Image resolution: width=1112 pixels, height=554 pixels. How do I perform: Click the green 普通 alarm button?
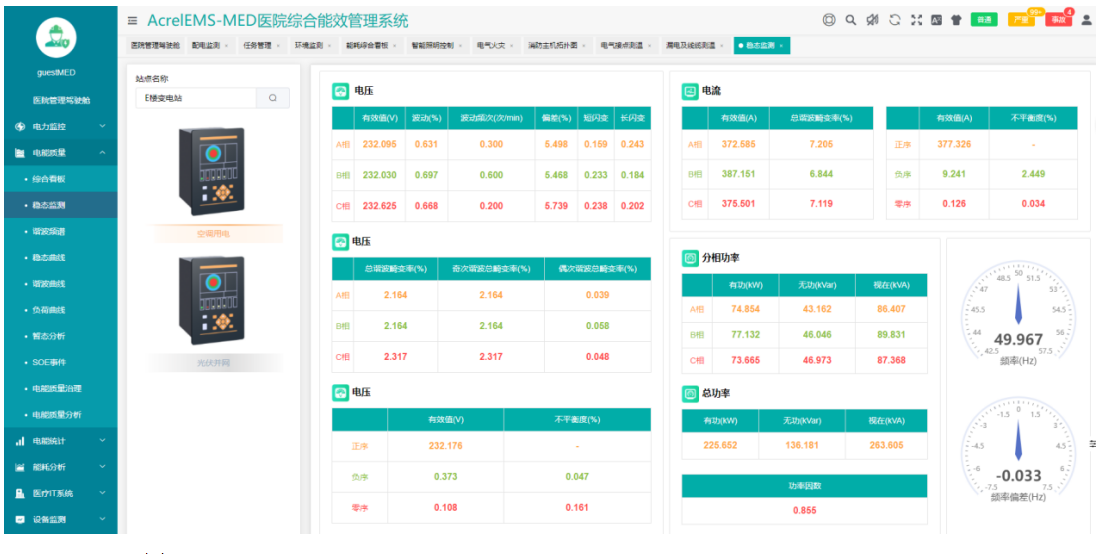click(985, 20)
